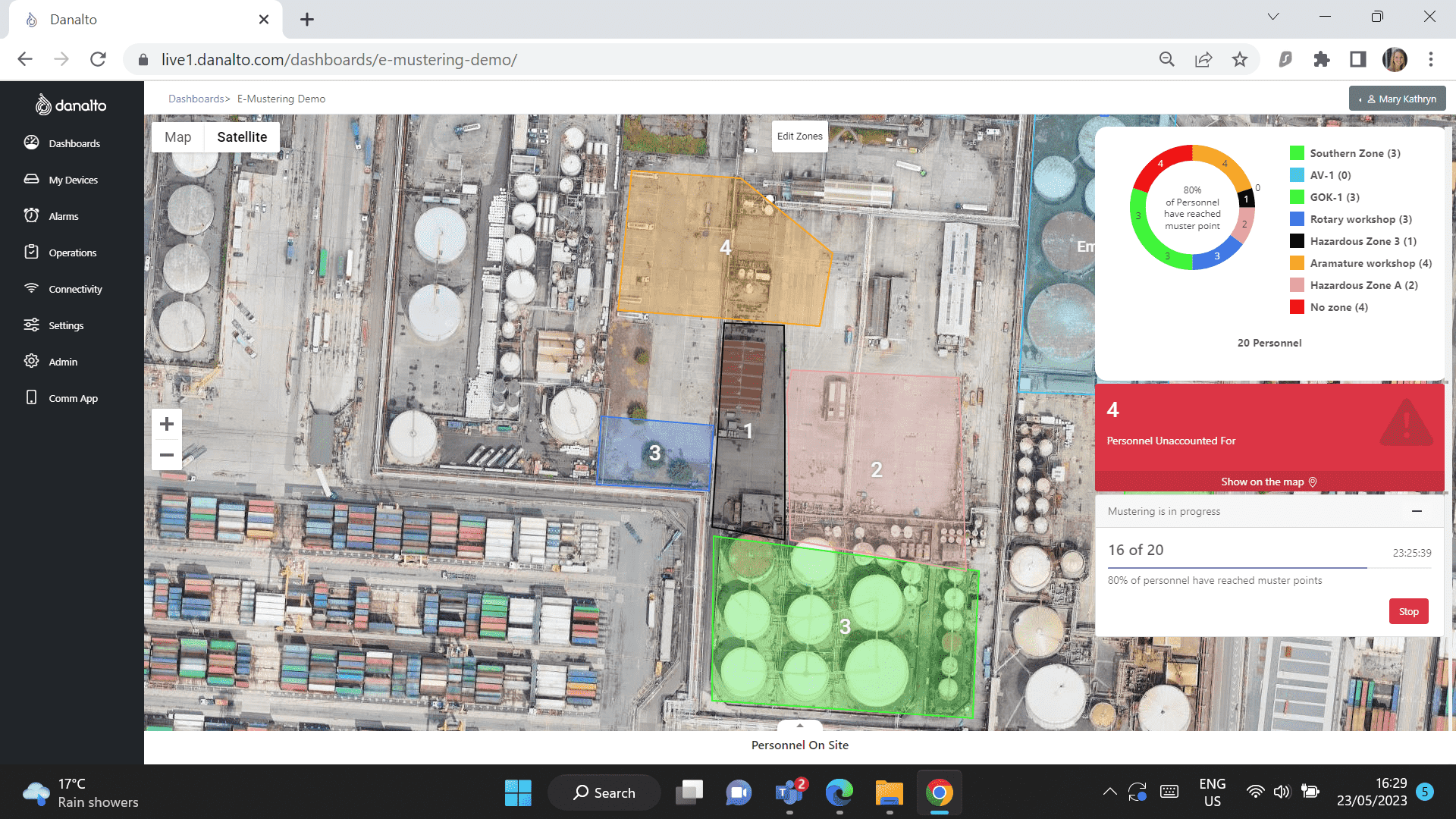This screenshot has width=1456, height=819.
Task: Click the Dashboards breadcrumb link
Action: (x=196, y=99)
